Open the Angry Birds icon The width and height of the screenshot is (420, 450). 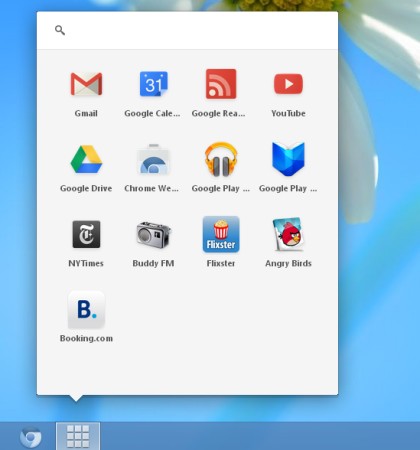coord(288,234)
